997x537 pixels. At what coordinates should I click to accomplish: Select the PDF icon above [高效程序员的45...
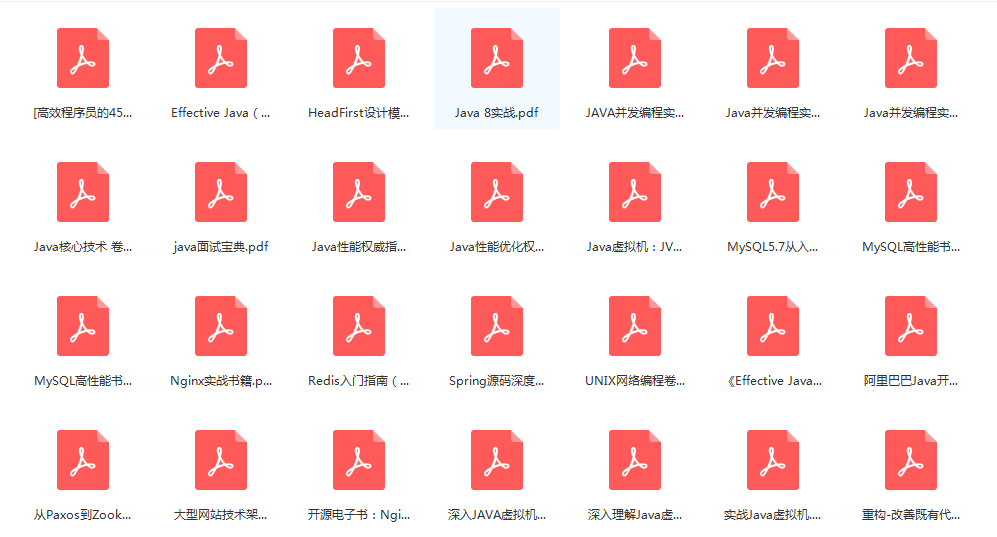(x=83, y=58)
